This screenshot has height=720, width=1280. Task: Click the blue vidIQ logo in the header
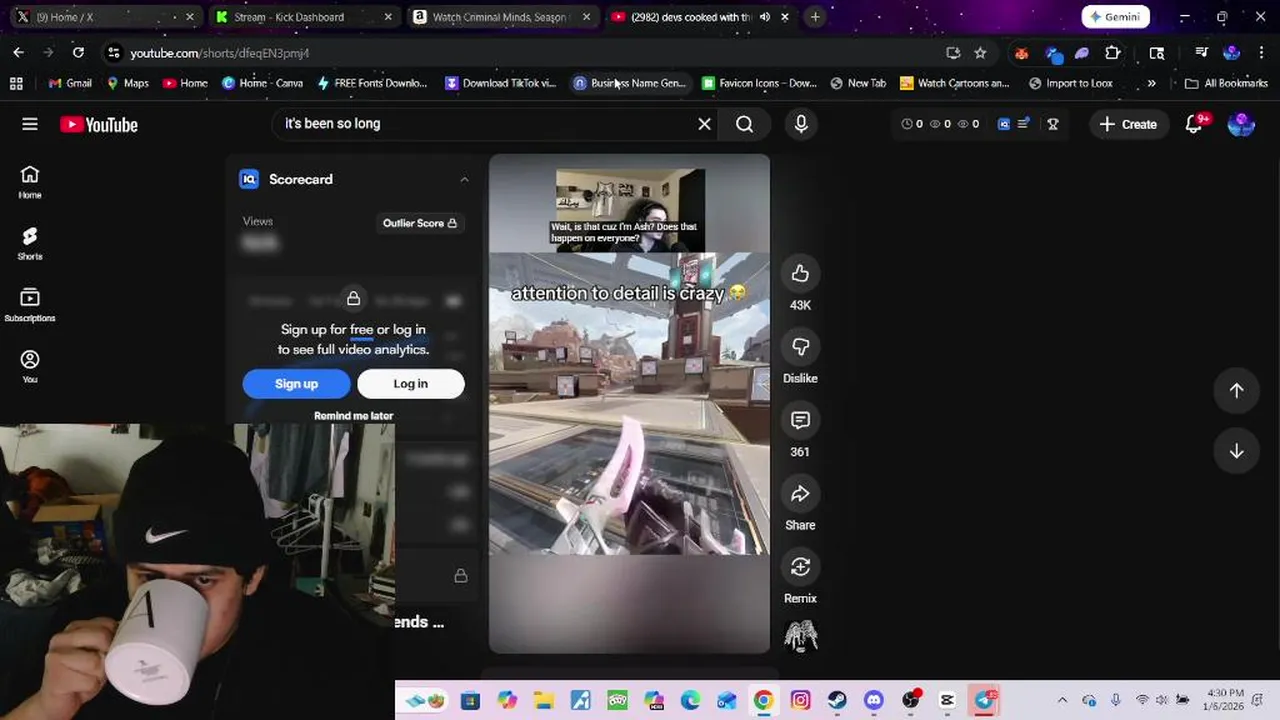[1004, 124]
